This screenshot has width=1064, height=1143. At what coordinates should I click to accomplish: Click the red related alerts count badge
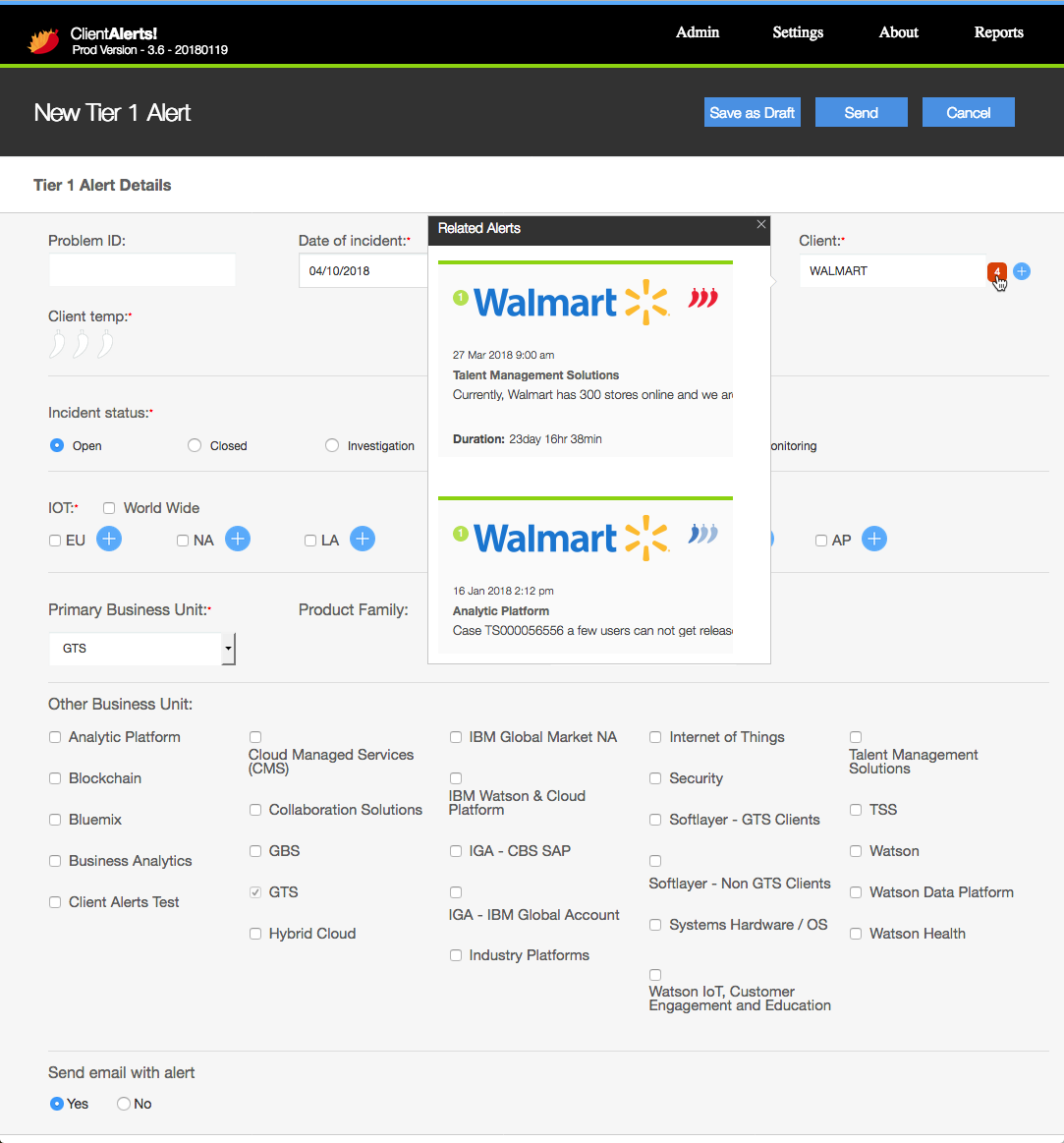(x=997, y=272)
